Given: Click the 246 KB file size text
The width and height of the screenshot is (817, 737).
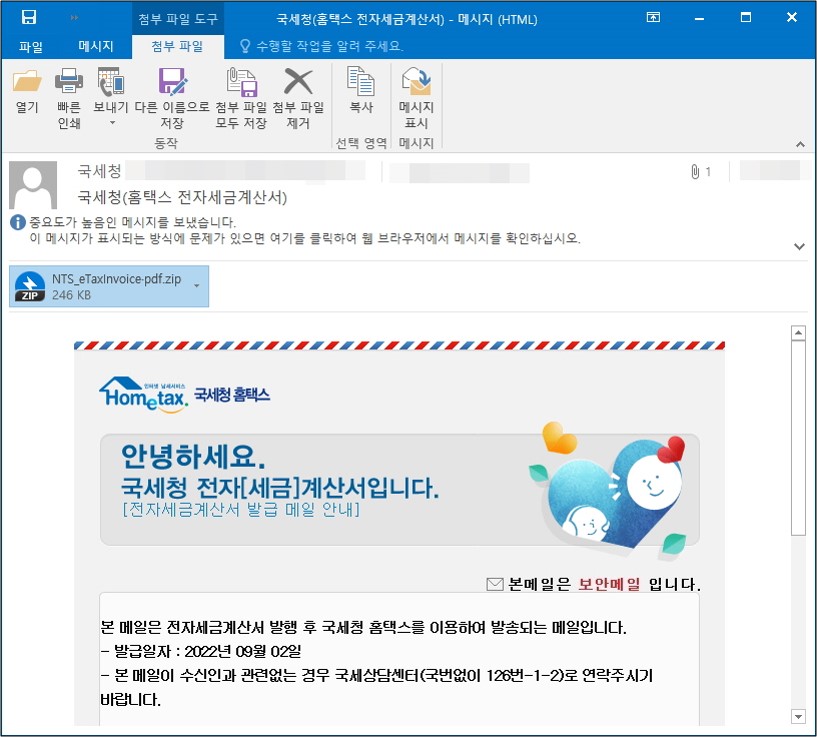Looking at the screenshot, I should tap(71, 295).
